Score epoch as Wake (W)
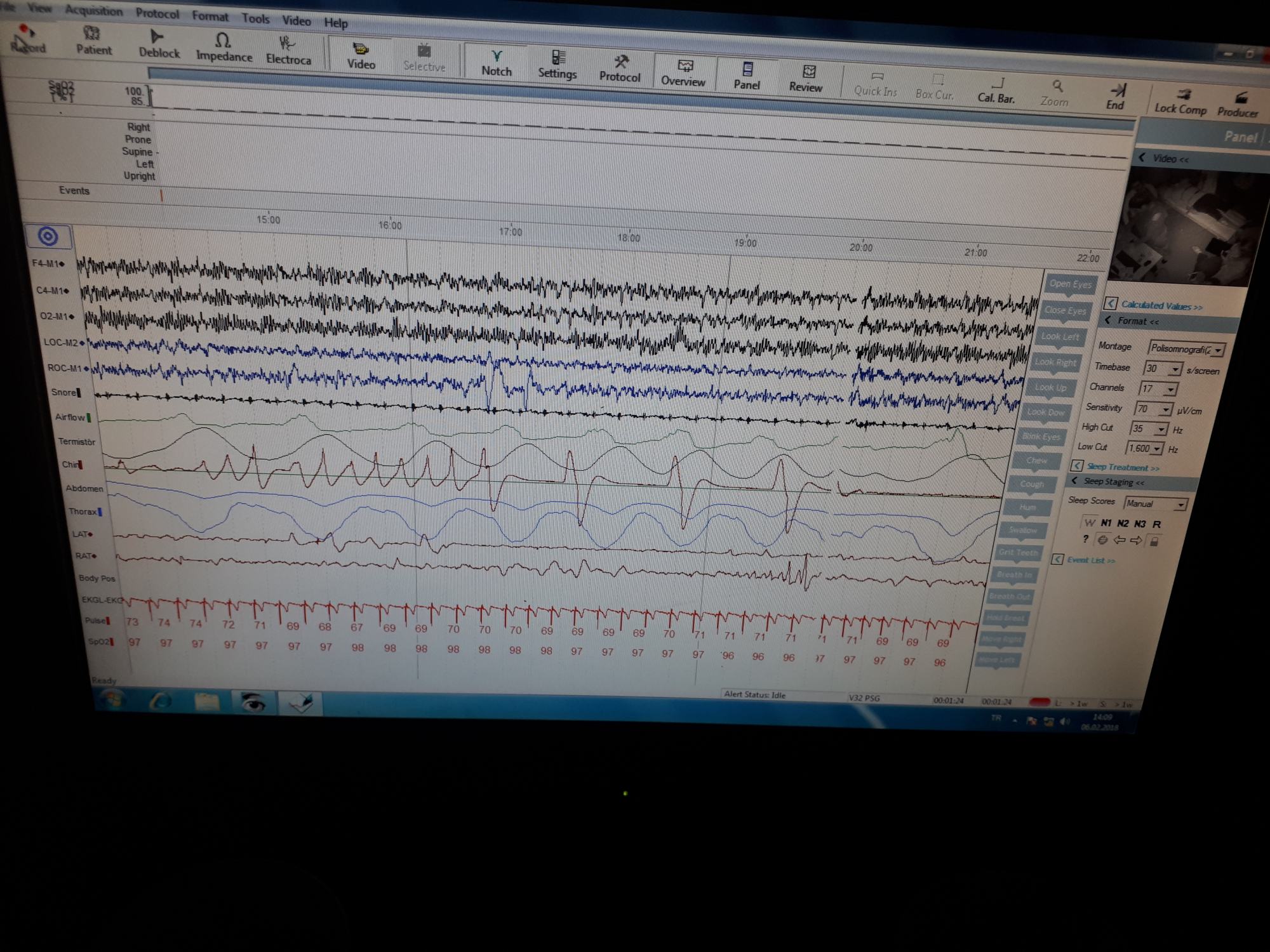 (x=1090, y=522)
